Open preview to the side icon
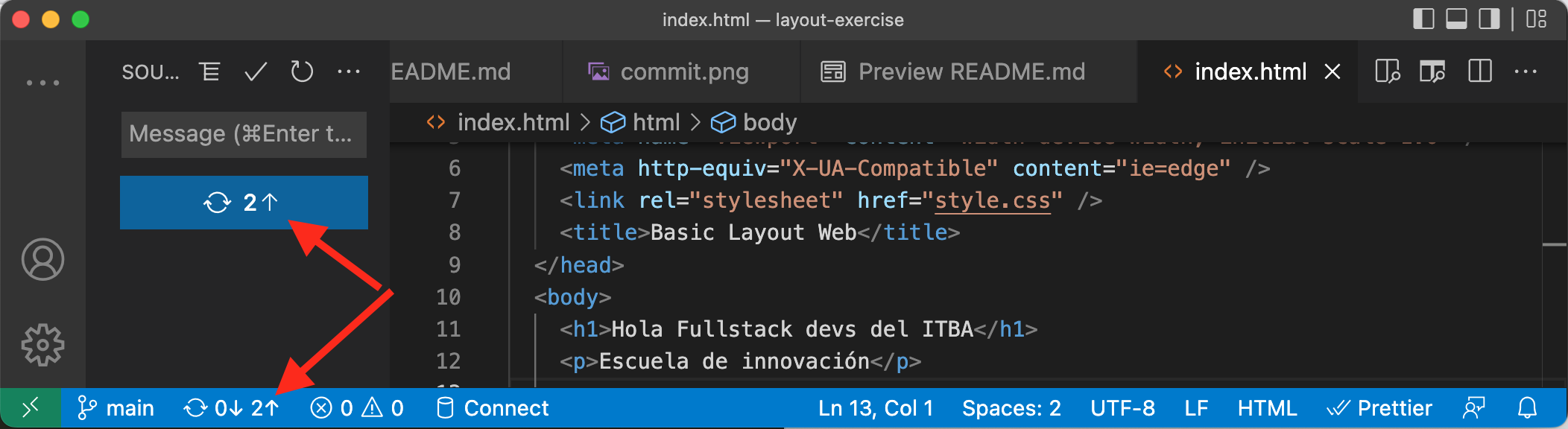This screenshot has height=429, width=1568. coord(1432,71)
